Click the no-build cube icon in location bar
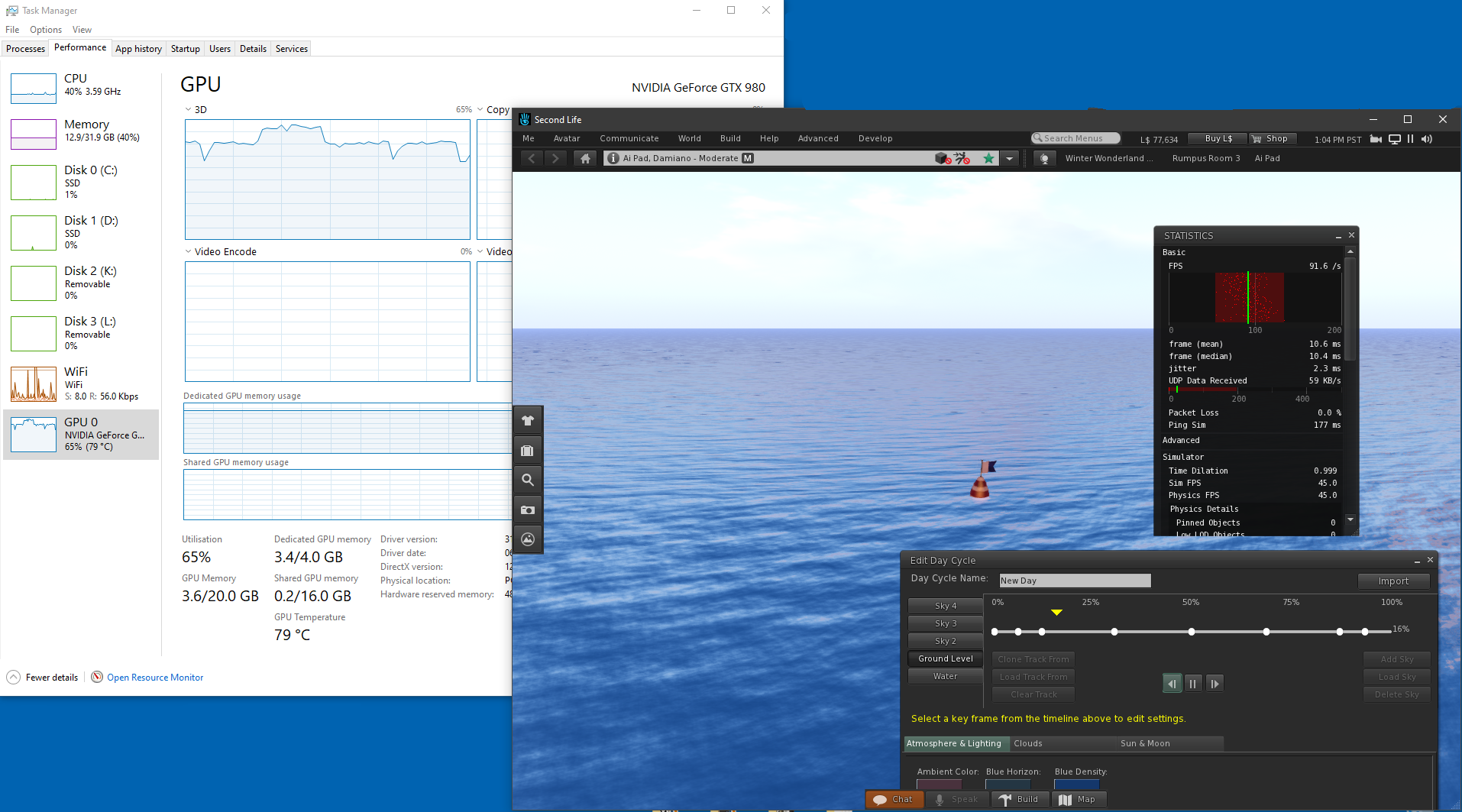Screen dimensions: 1462x812 coord(943,158)
